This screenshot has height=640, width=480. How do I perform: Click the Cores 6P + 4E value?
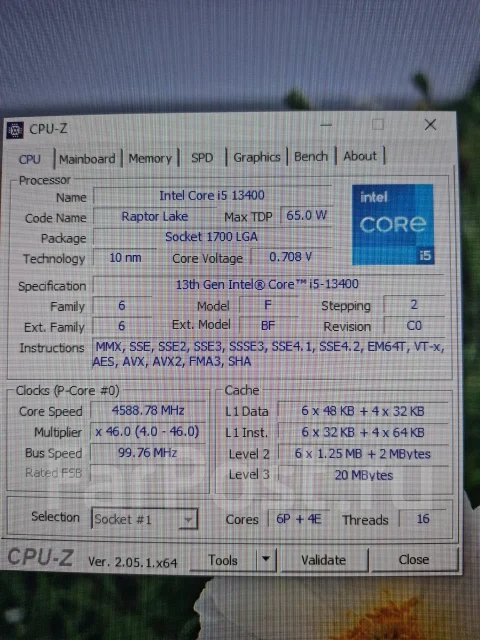[x=299, y=519]
